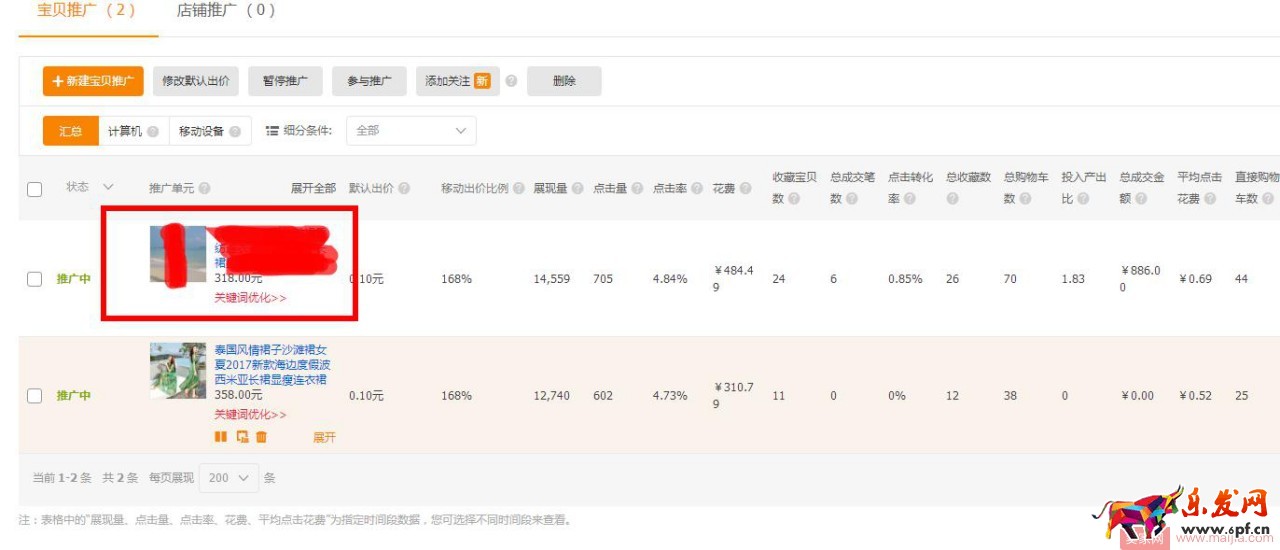Image resolution: width=1280 pixels, height=550 pixels.
Task: Click help icon under 点击转化率 header
Action: point(909,199)
